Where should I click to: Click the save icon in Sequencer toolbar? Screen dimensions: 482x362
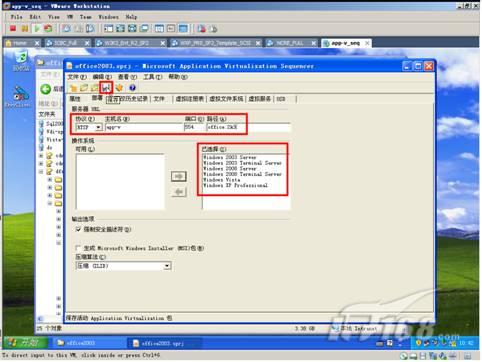pyautogui.click(x=106, y=88)
